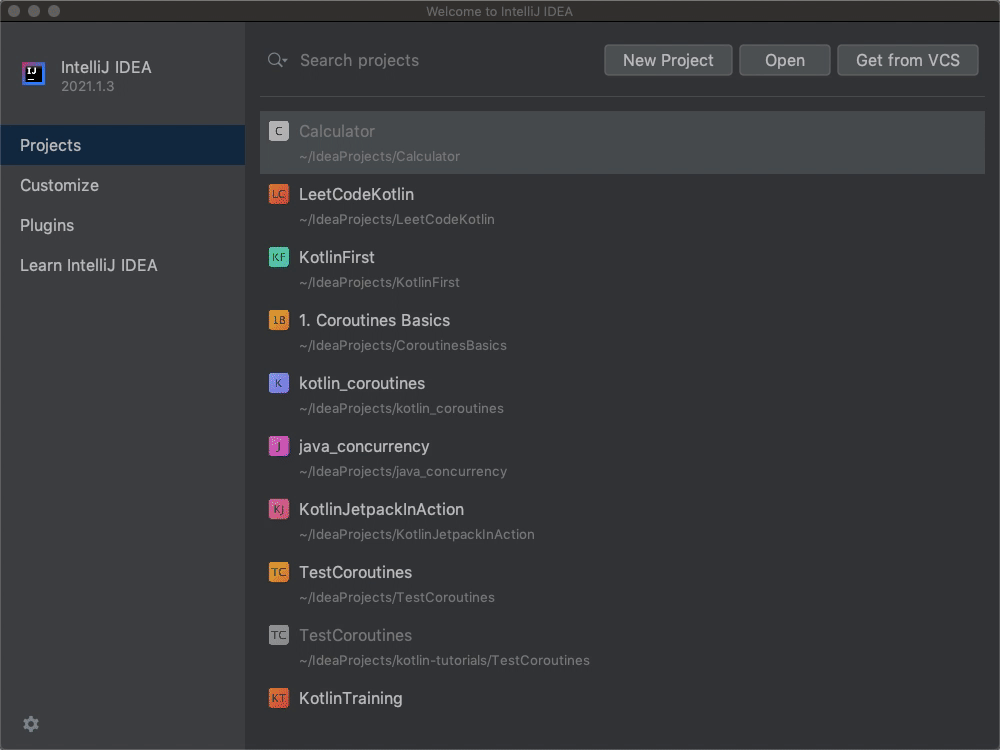Select path ~/IdeaProjects/kotlin-tutorials/TestCoroutines
1000x750 pixels.
coord(444,661)
